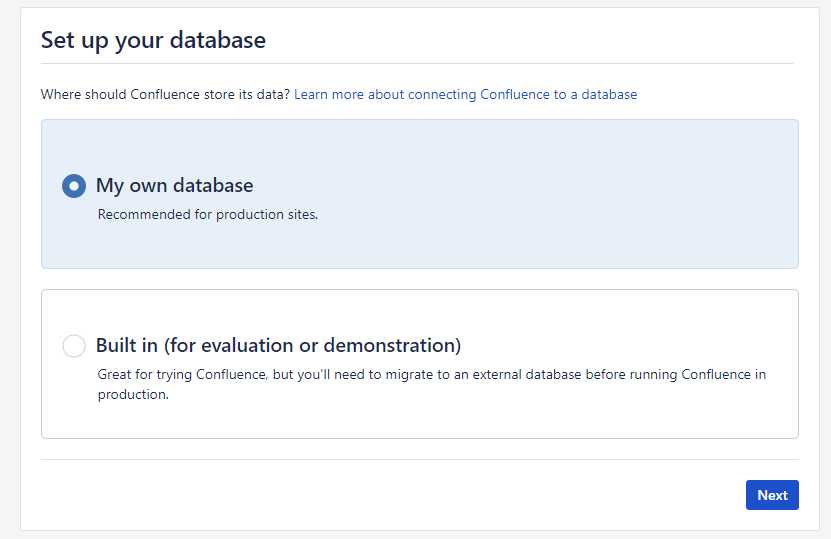Click the My own database label
This screenshot has width=831, height=539.
pyautogui.click(x=174, y=185)
